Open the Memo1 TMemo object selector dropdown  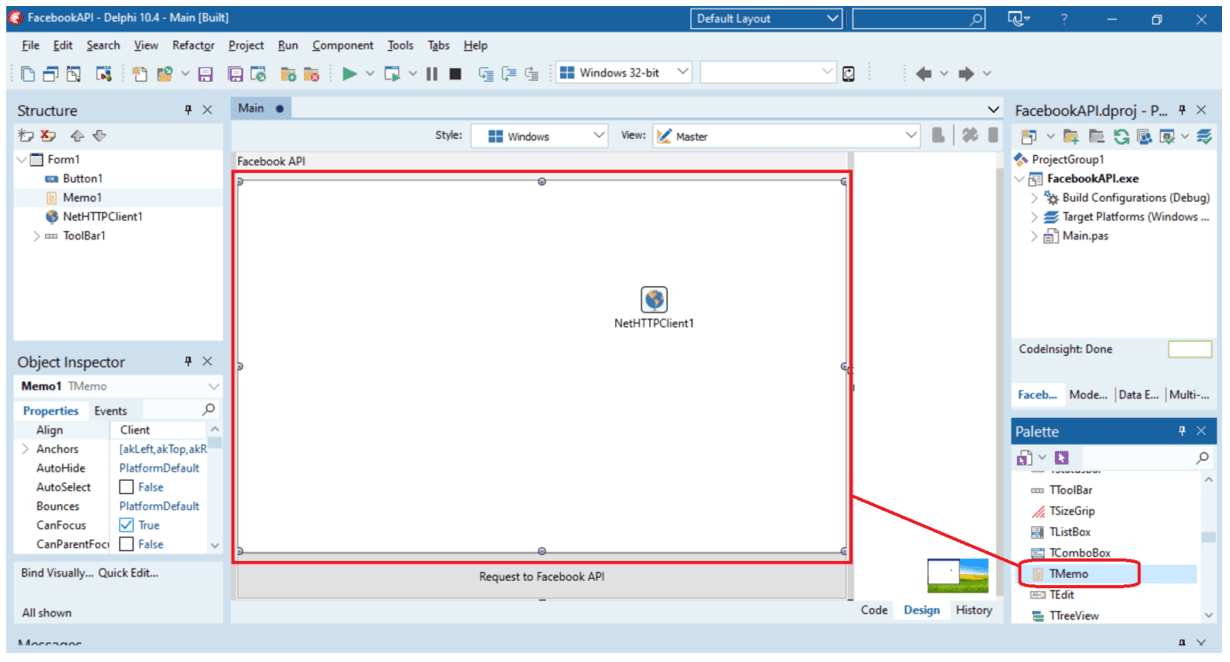(213, 386)
